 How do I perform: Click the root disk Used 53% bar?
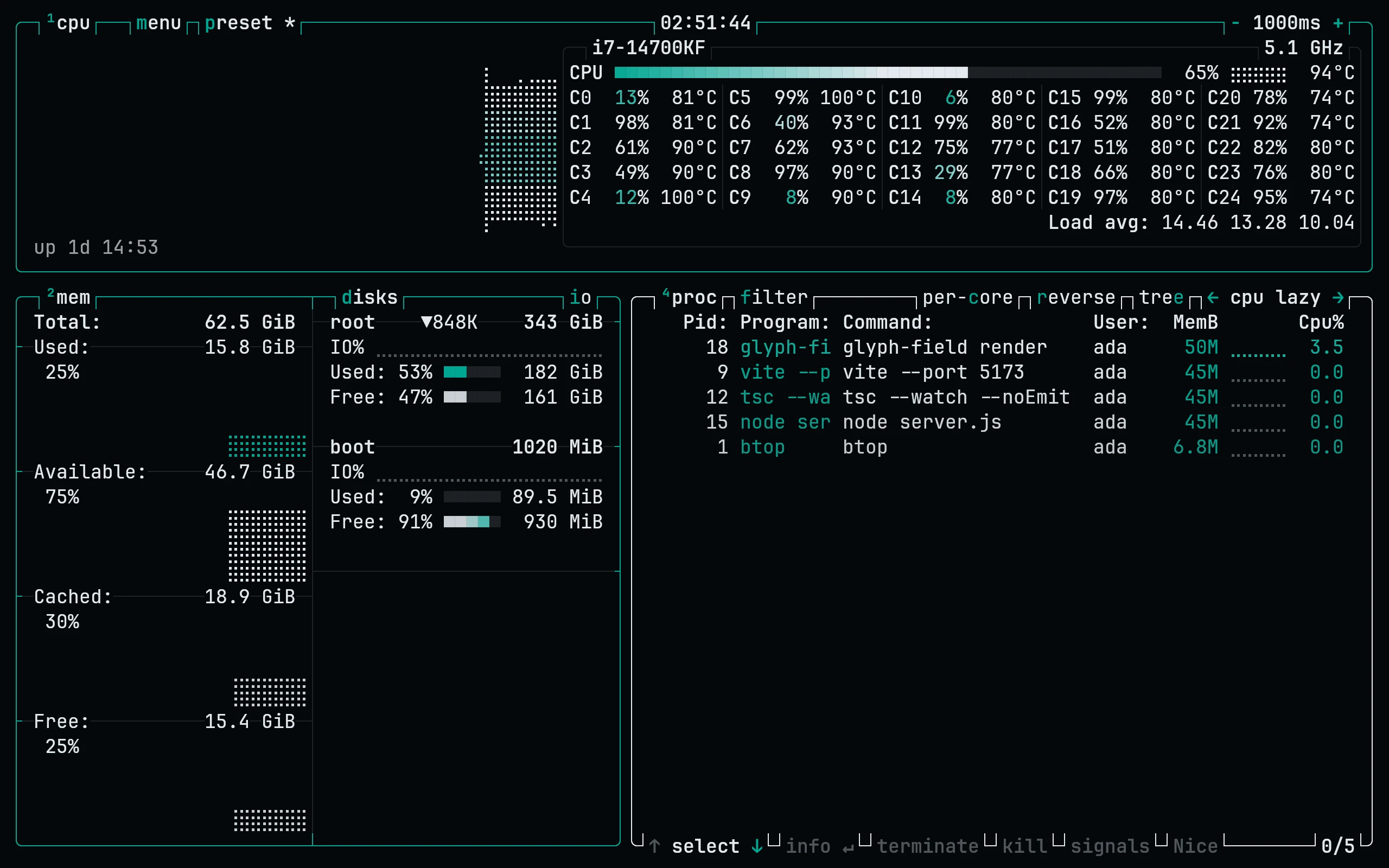click(472, 372)
